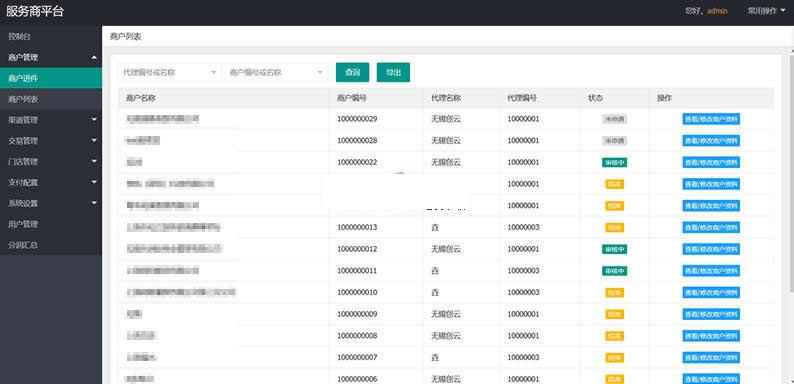Image resolution: width=794 pixels, height=384 pixels.
Task: Collapse the 商户管理 menu arrow
Action: [x=94, y=58]
